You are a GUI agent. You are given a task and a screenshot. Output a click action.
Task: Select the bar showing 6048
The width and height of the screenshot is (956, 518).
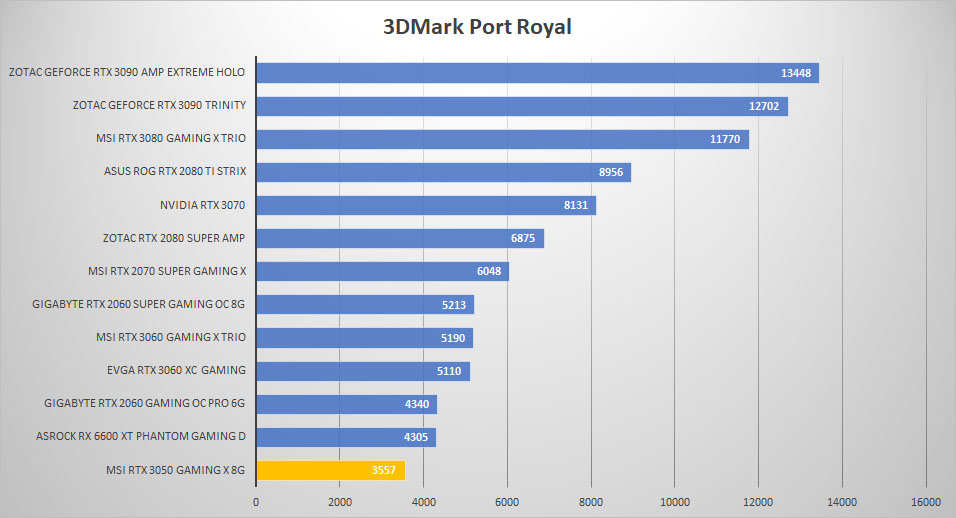[x=383, y=271]
